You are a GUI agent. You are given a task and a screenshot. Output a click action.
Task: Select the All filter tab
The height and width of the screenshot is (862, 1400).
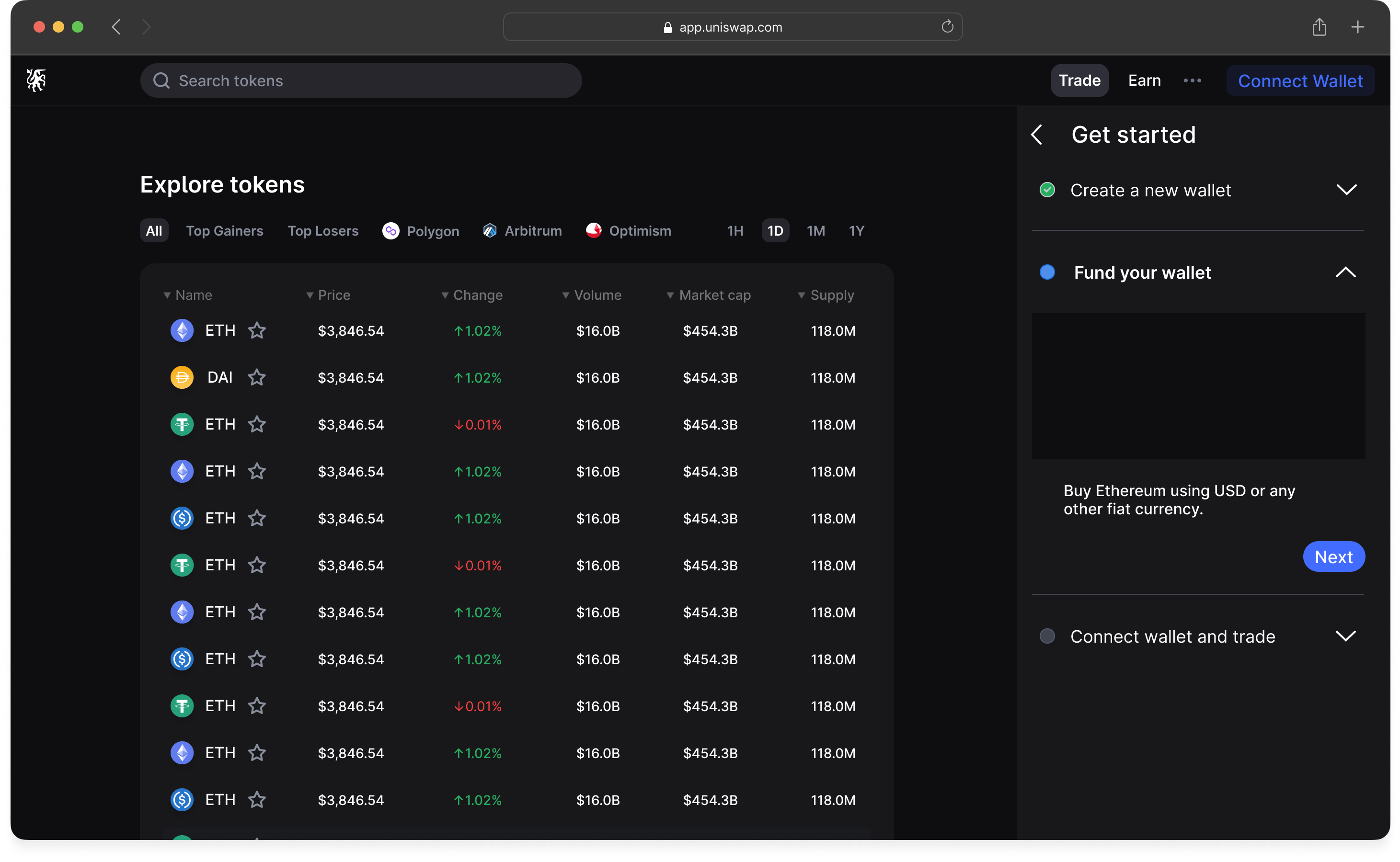(154, 231)
